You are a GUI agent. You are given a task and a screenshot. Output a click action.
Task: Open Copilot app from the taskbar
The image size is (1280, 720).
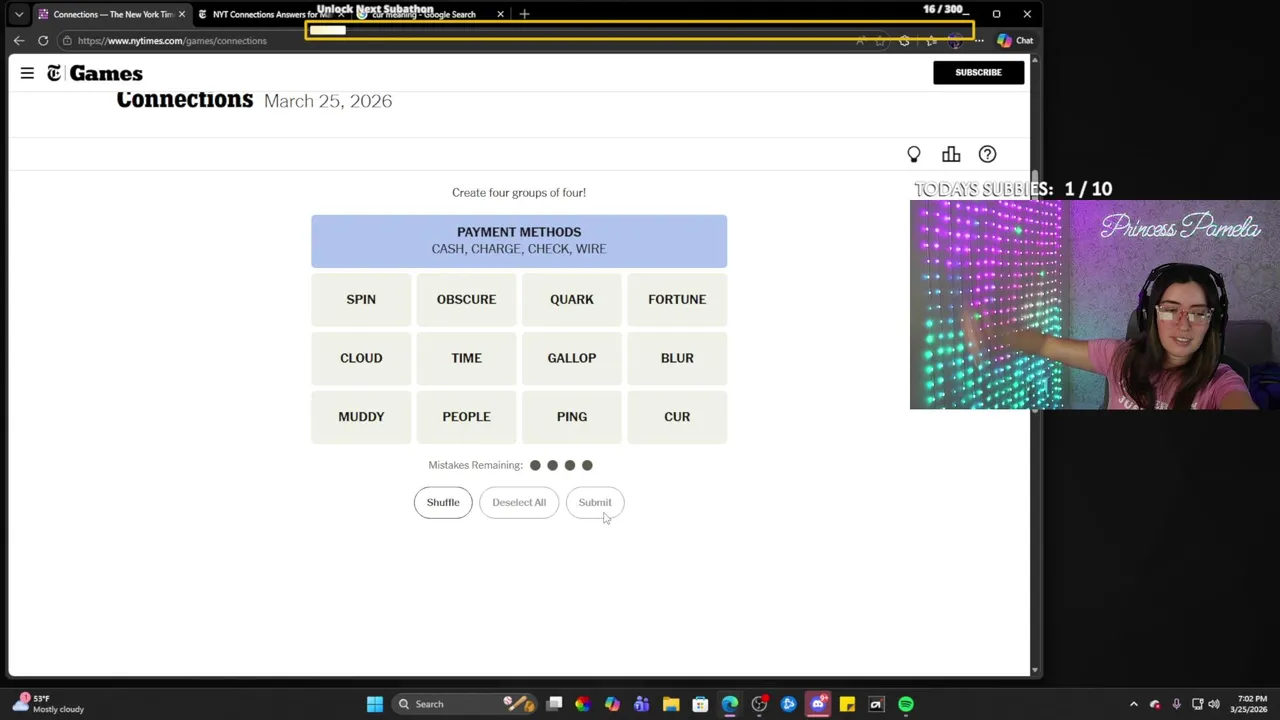click(x=612, y=704)
